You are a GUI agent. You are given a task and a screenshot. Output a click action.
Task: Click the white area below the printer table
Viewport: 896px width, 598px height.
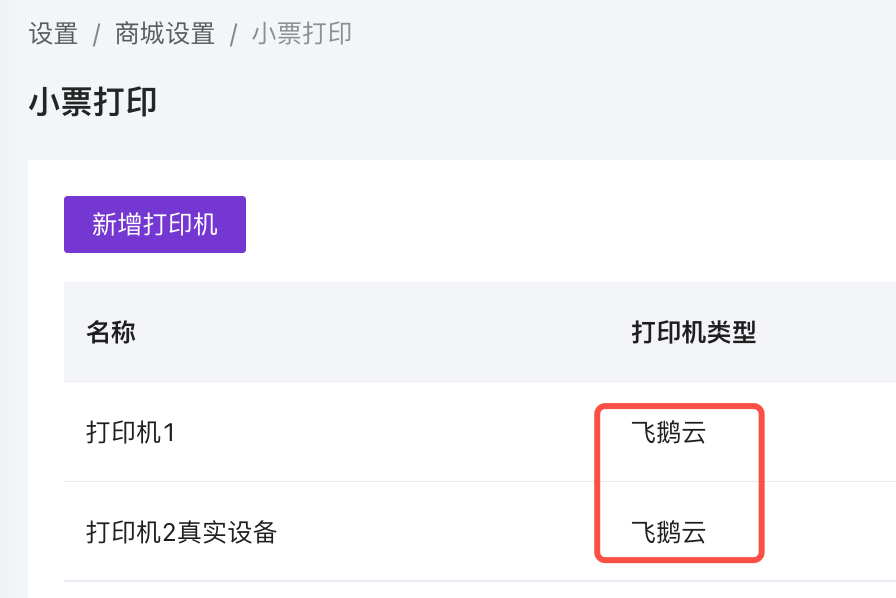coord(400,590)
